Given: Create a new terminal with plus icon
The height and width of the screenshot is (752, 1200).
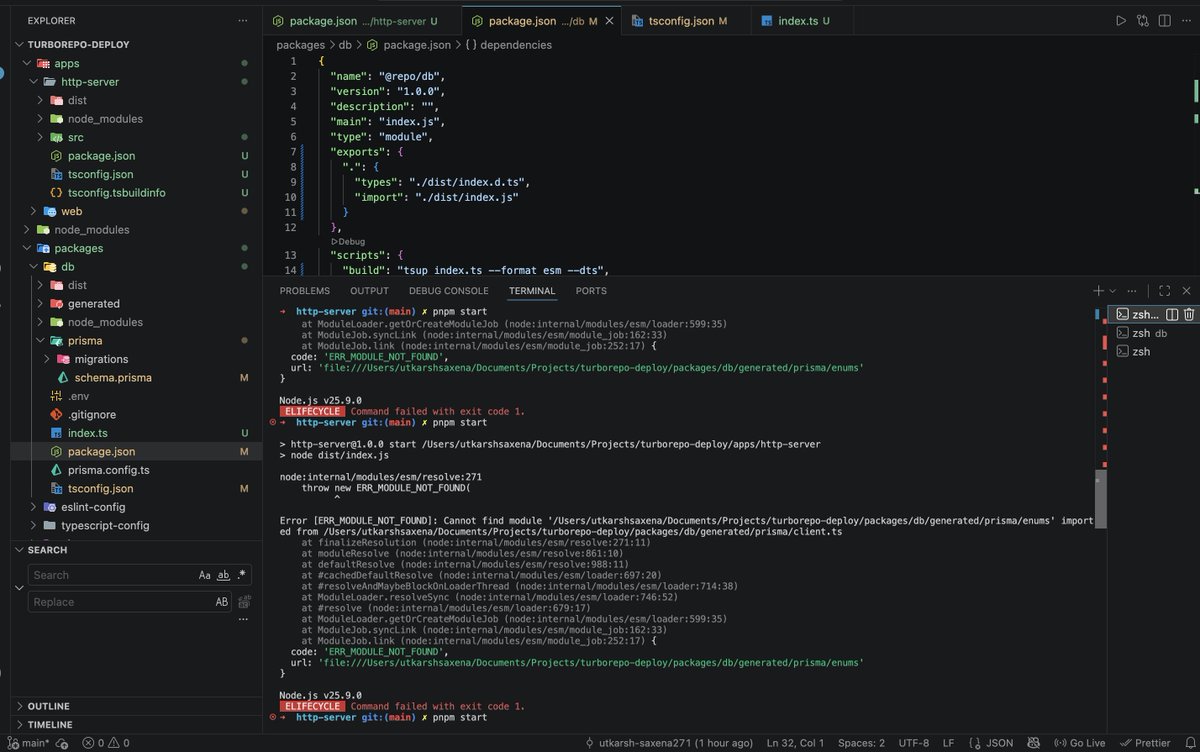Looking at the screenshot, I should click(1098, 290).
